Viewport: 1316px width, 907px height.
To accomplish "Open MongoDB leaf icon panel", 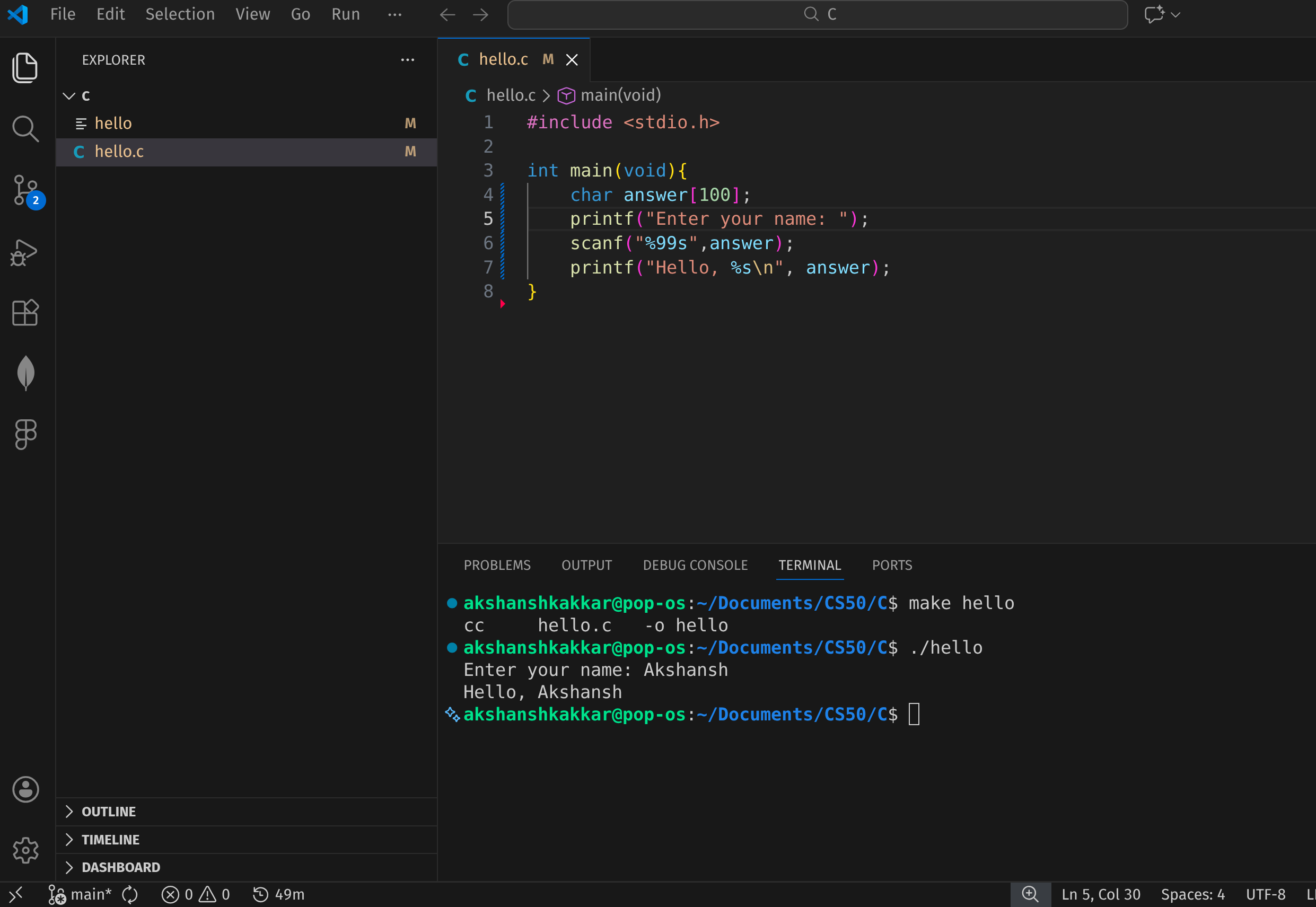I will pos(25,373).
